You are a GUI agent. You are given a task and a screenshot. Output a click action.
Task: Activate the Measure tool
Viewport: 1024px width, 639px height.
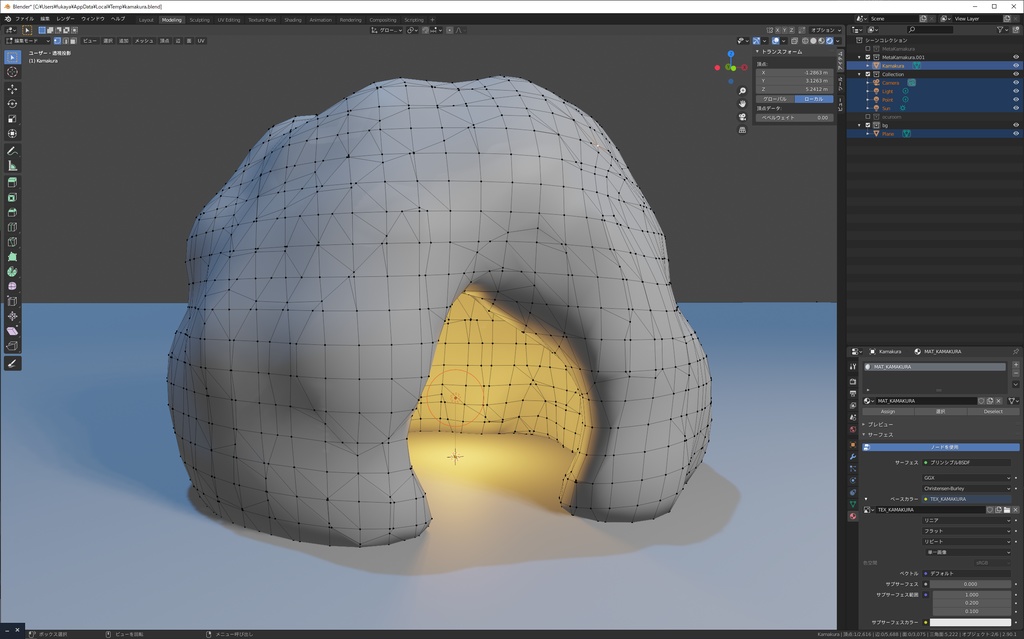point(11,165)
